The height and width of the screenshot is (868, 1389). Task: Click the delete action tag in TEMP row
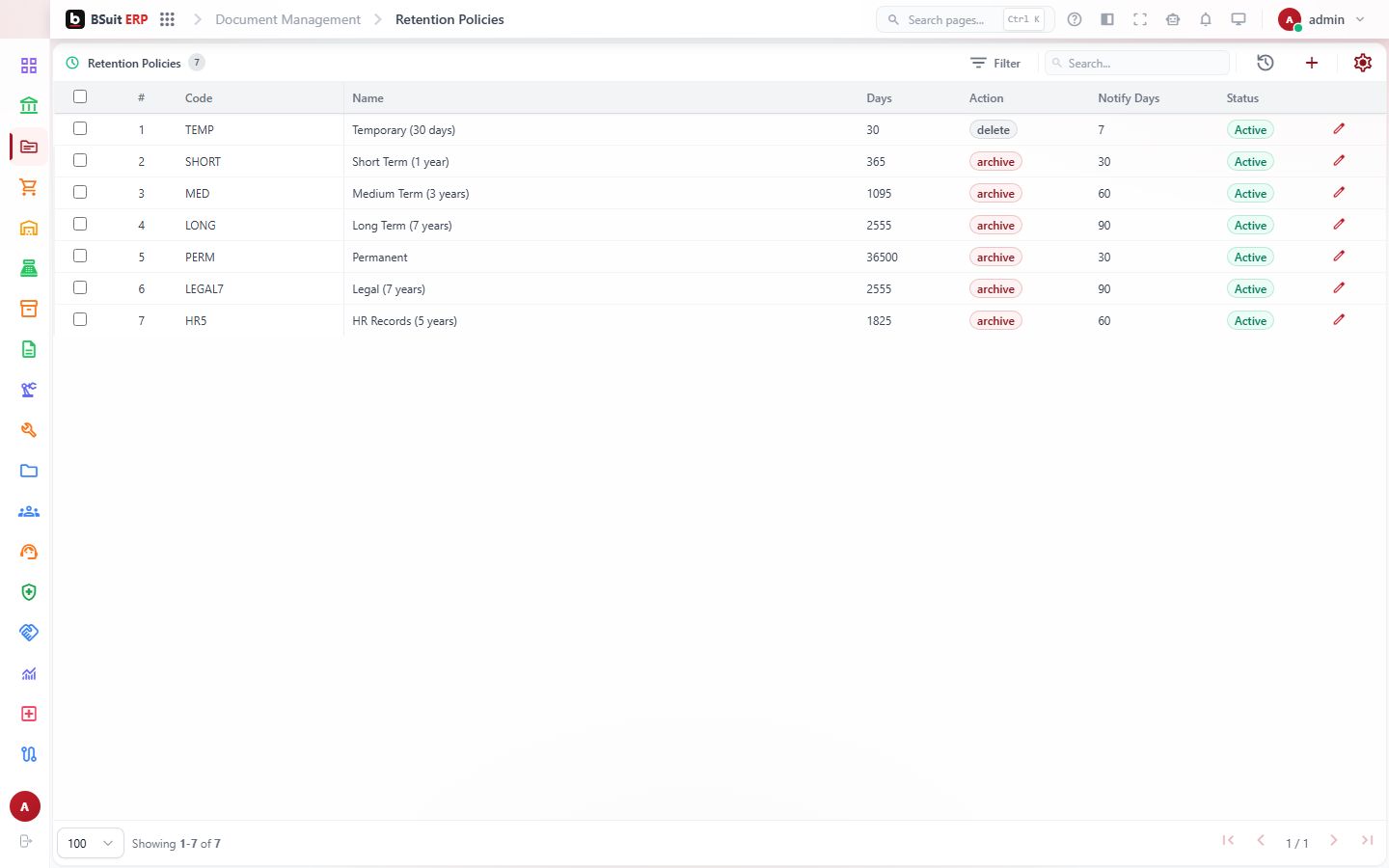coord(994,129)
